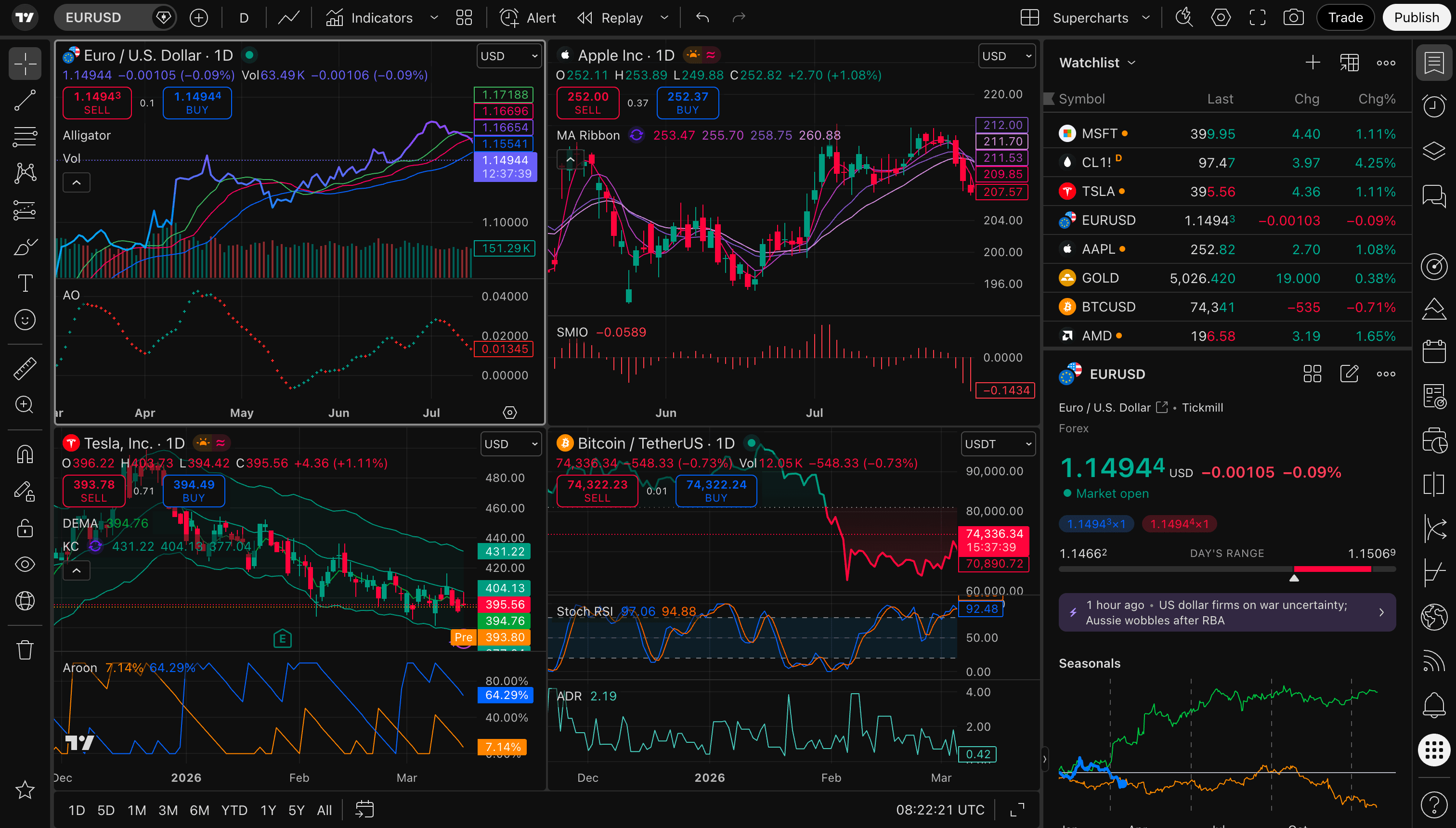Open chart settings via the gear icon
The height and width of the screenshot is (828, 1456).
point(1221,17)
